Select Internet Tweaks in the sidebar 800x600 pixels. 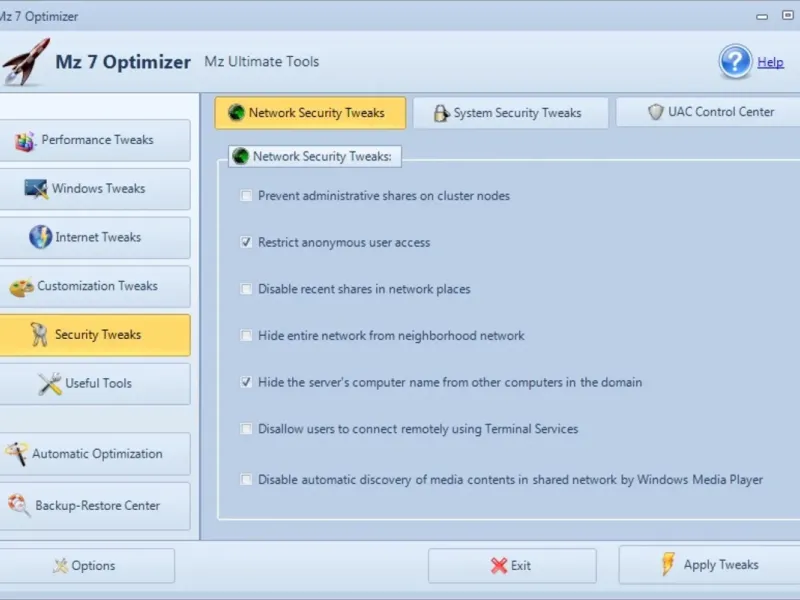pyautogui.click(x=95, y=237)
